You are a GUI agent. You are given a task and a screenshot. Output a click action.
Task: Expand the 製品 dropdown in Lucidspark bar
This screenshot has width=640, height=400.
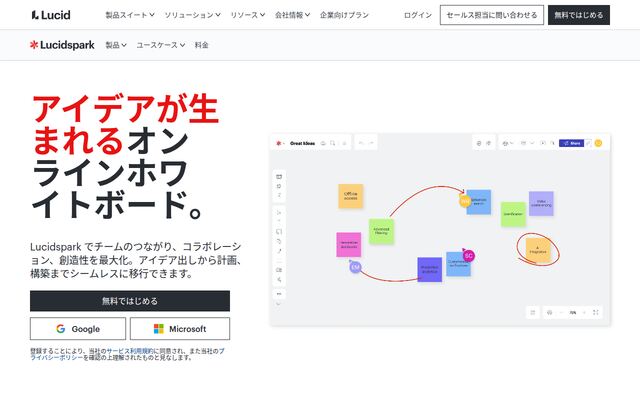point(116,45)
